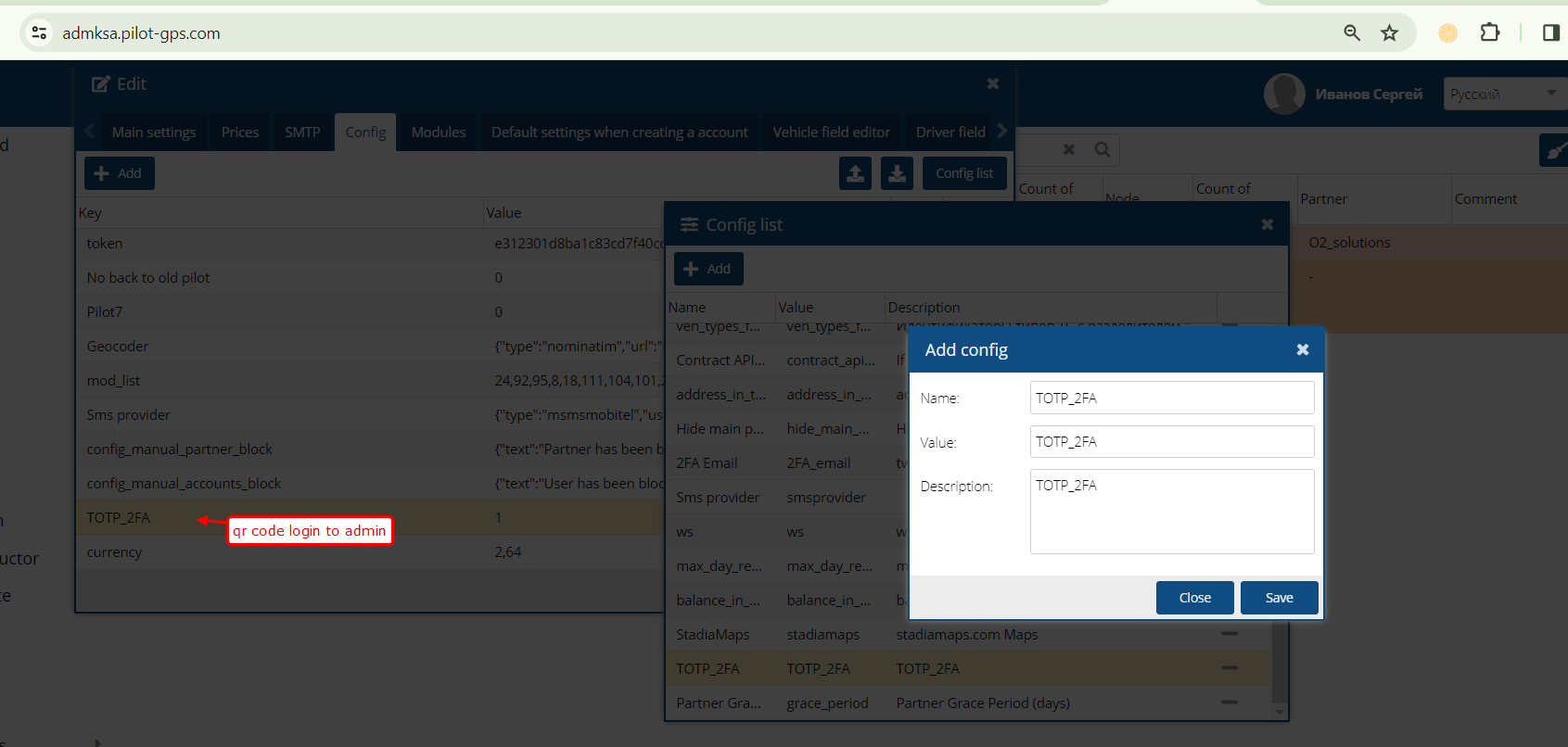1568x747 pixels.
Task: Bookmark this page with the star icon
Action: coord(1389,33)
